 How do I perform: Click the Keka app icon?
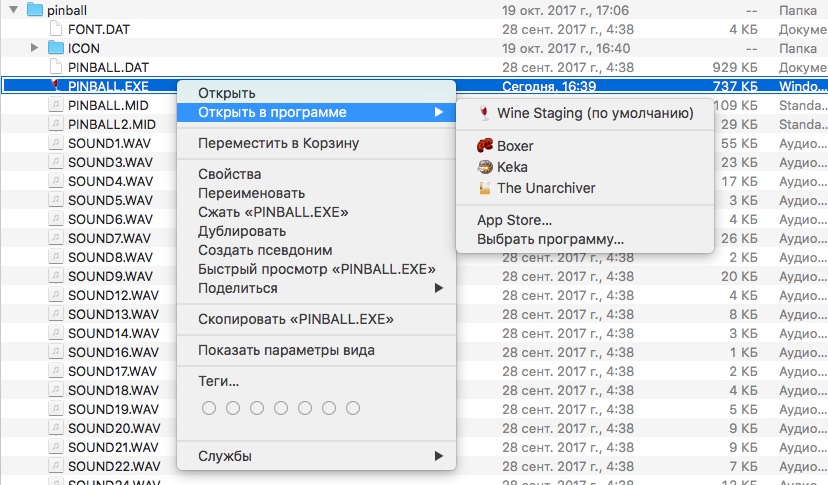(x=484, y=167)
